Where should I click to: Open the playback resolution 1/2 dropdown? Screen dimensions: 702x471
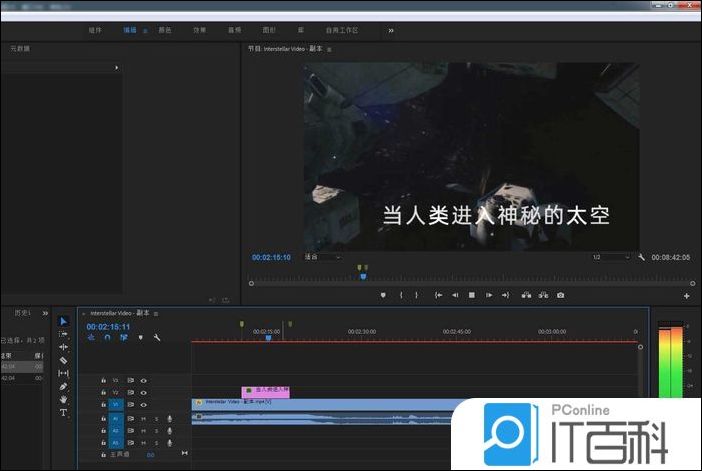click(x=610, y=257)
